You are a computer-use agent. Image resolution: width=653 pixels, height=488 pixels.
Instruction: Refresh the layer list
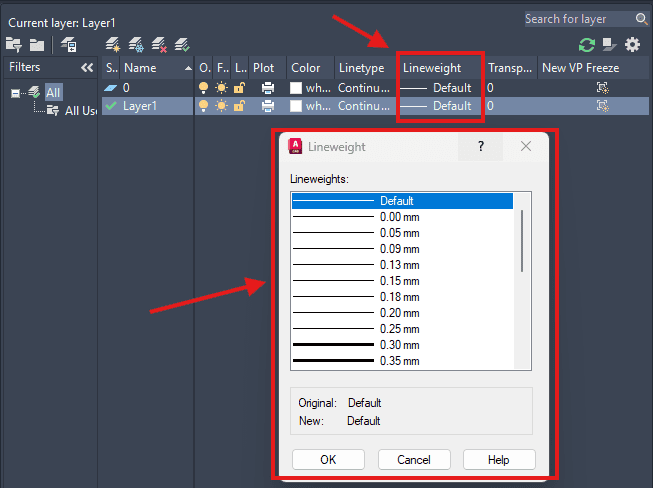tap(587, 44)
